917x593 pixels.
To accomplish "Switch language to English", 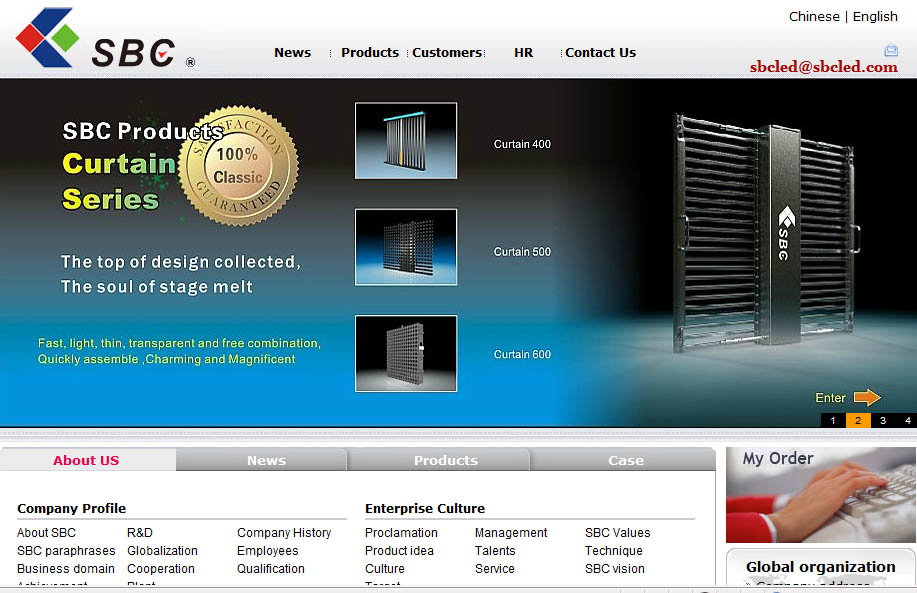I will (875, 16).
